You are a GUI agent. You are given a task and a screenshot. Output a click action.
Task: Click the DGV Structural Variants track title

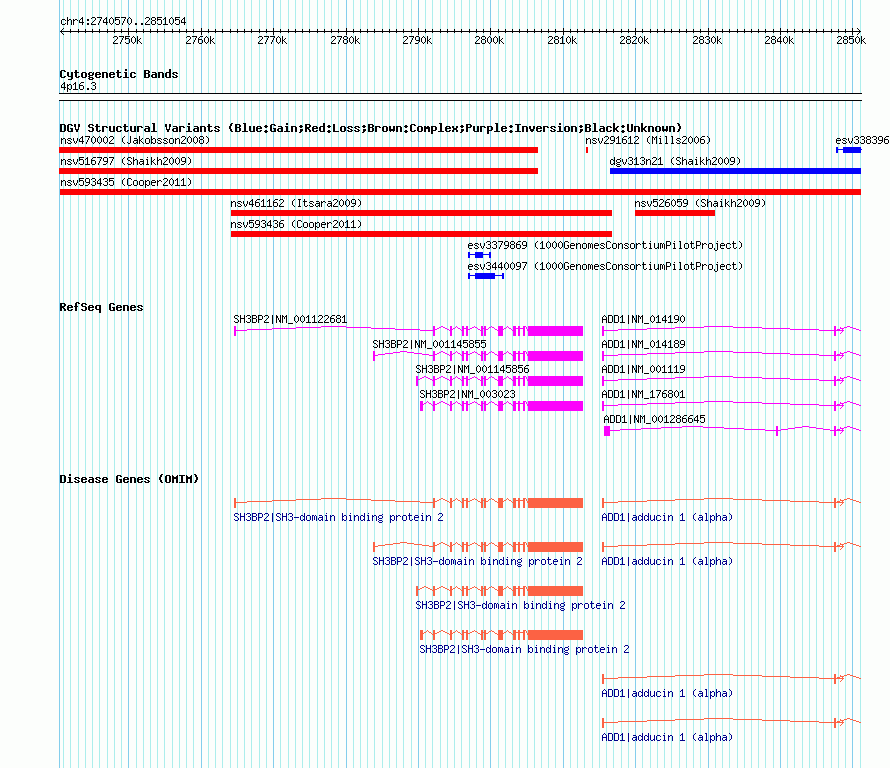370,128
